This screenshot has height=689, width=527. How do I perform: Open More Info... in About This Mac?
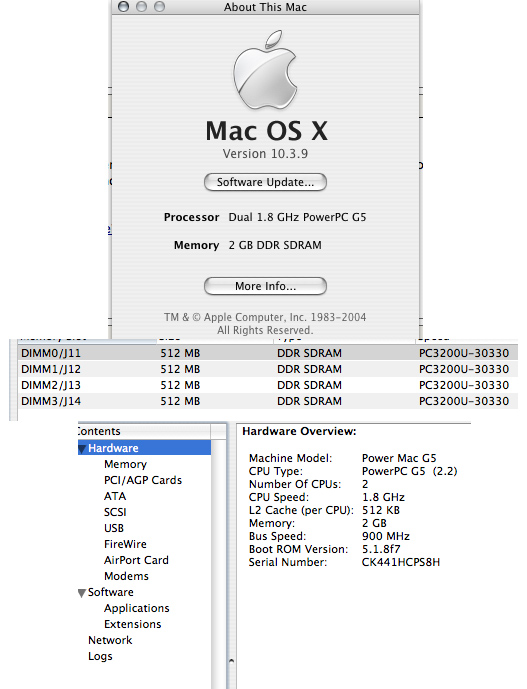point(265,286)
